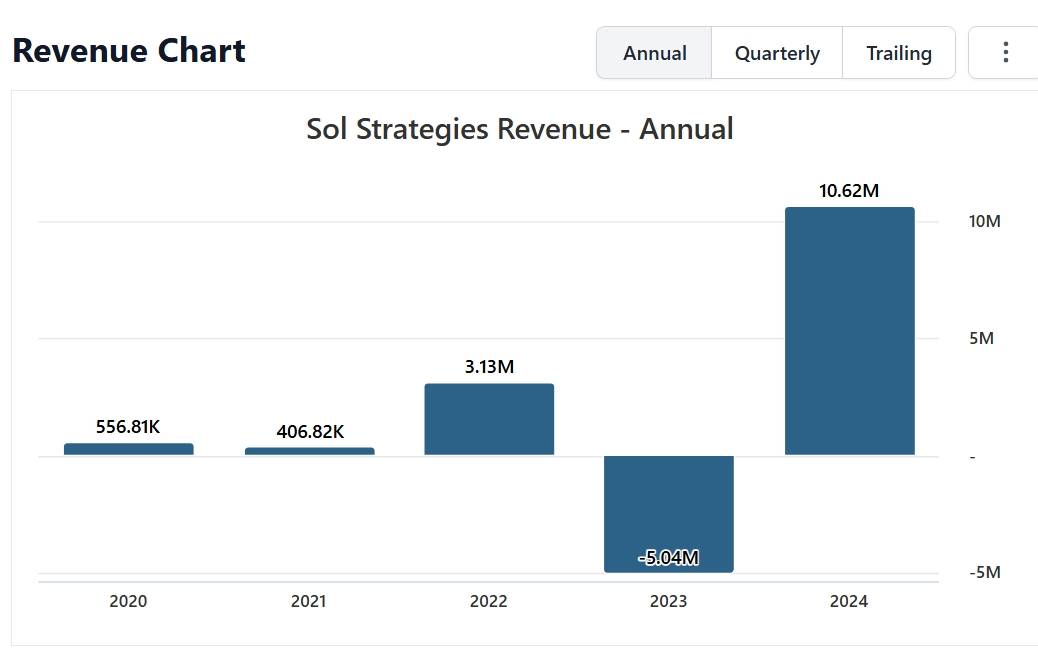1038x661 pixels.
Task: Click the 556.81K data label
Action: pos(128,427)
